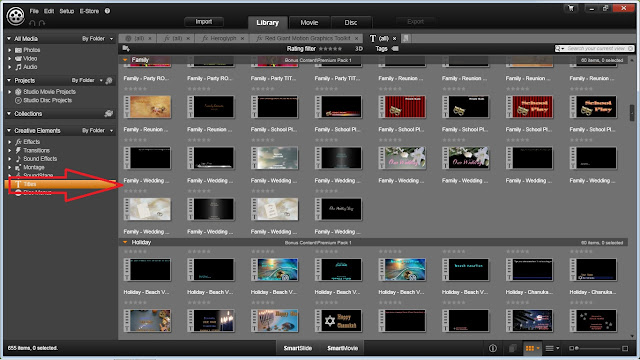Select Transitions in Creative Elements
640x360 pixels.
[x=36, y=151]
